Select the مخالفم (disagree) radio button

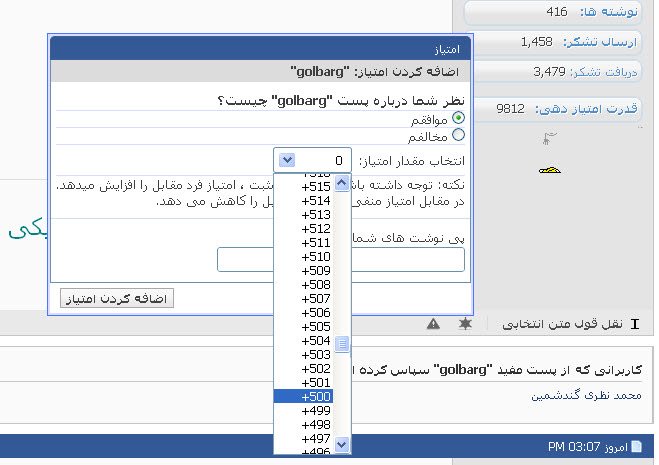point(458,135)
